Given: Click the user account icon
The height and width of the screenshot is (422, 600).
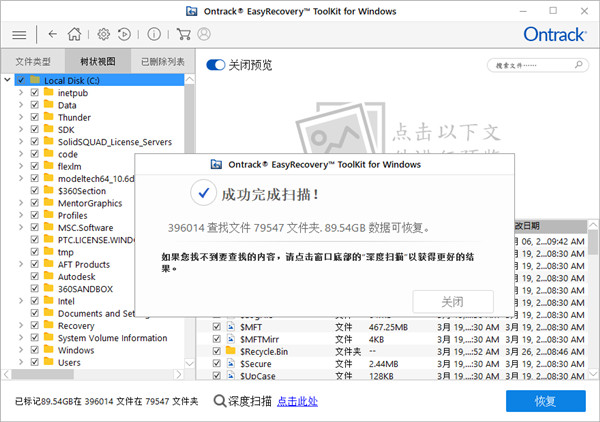Looking at the screenshot, I should click(x=204, y=34).
